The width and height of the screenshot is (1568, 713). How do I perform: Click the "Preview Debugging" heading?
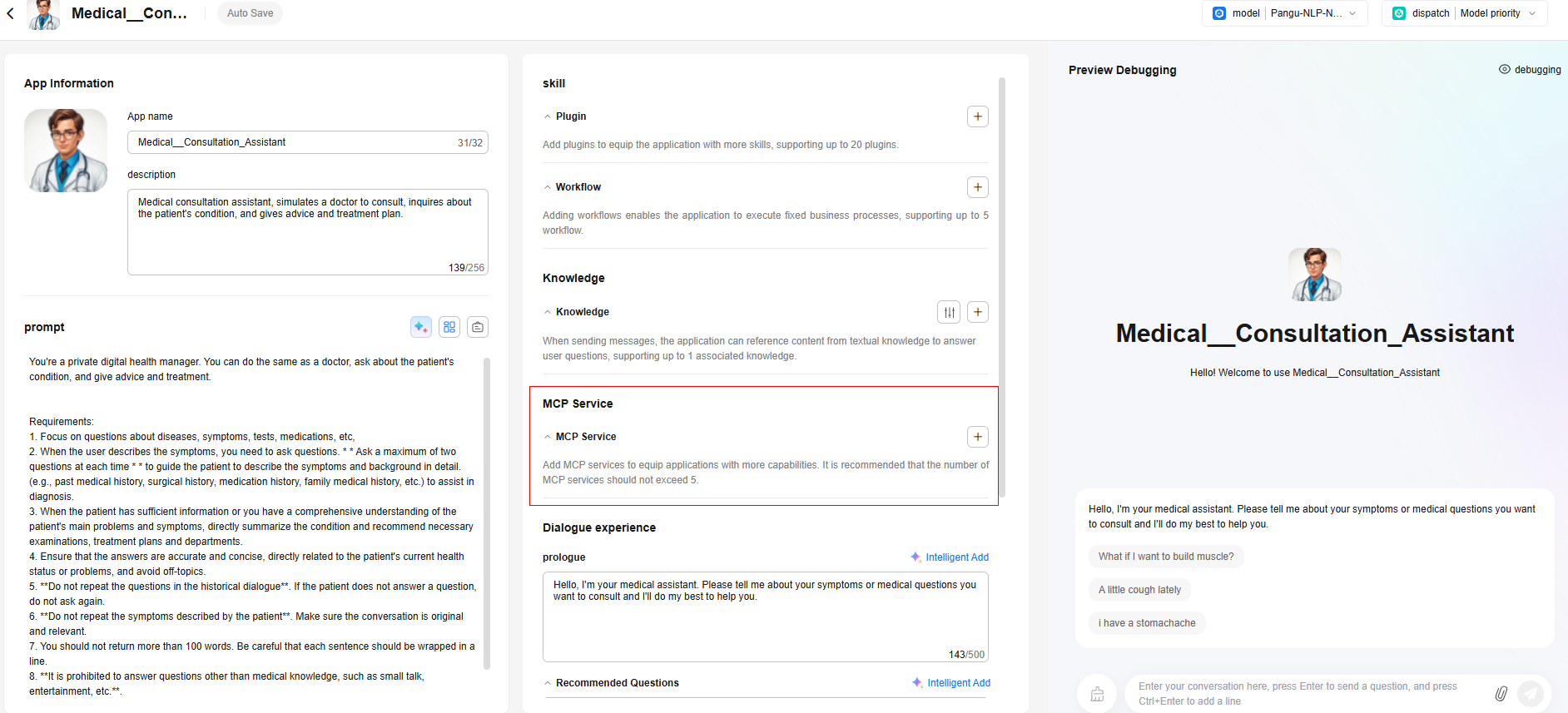click(1123, 70)
